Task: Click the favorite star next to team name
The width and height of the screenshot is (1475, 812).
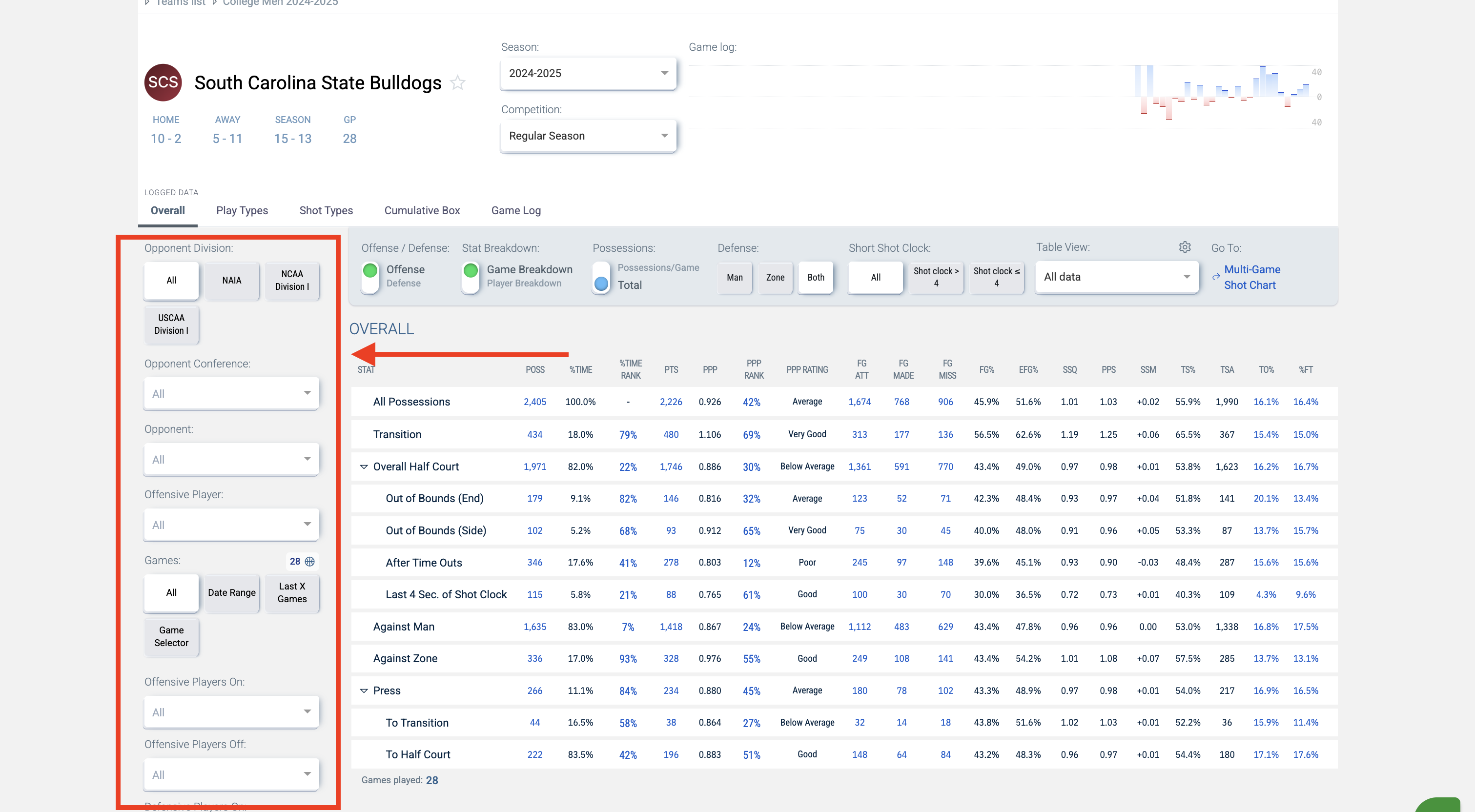Action: coord(457,83)
